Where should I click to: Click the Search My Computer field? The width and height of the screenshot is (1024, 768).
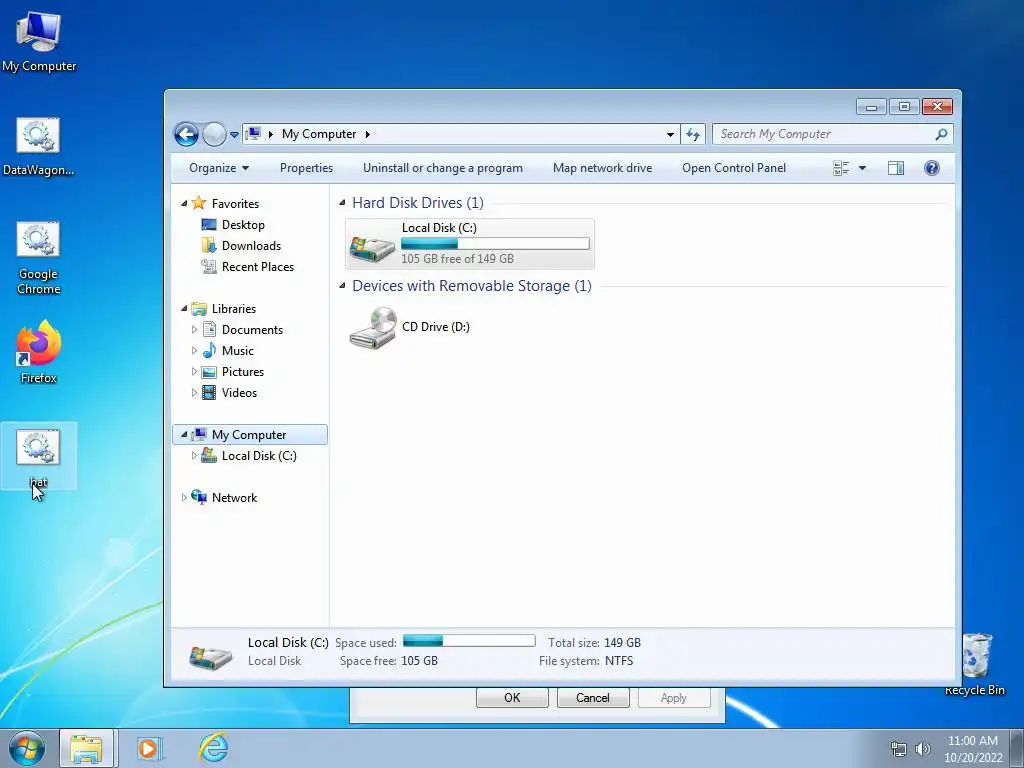point(832,134)
